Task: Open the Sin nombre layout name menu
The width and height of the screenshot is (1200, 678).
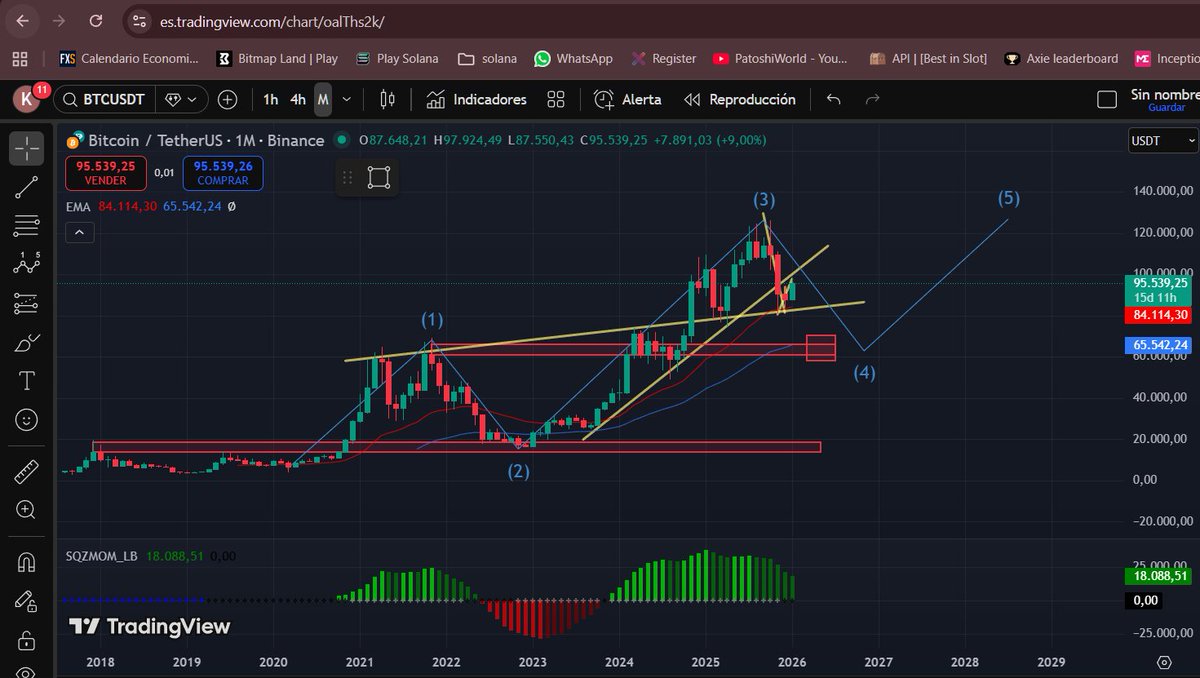Action: click(x=1164, y=99)
